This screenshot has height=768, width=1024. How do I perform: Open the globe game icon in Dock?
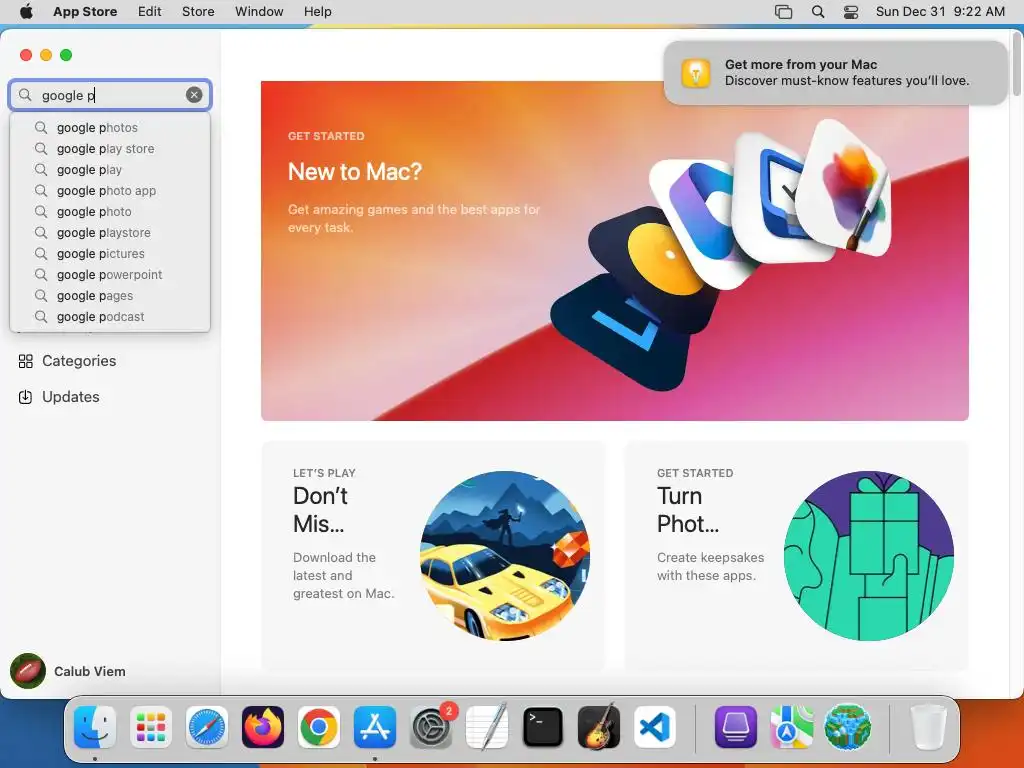pyautogui.click(x=848, y=727)
